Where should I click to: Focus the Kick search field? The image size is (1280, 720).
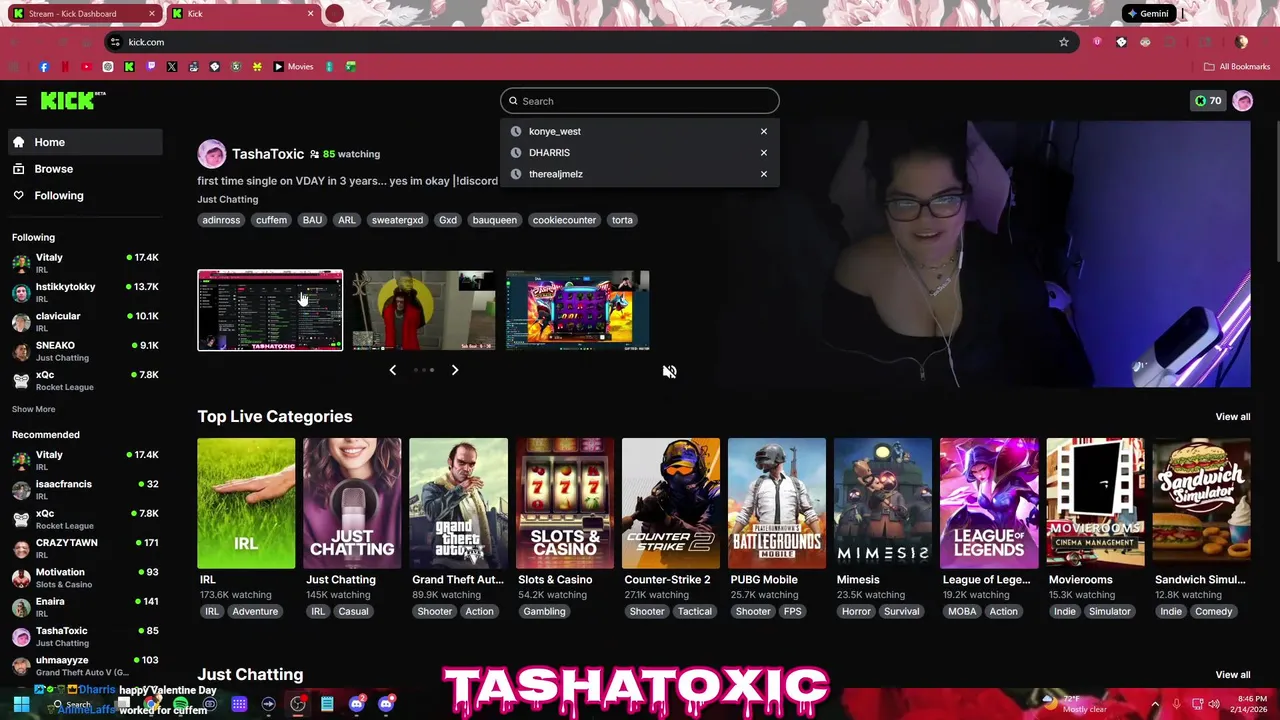[640, 101]
